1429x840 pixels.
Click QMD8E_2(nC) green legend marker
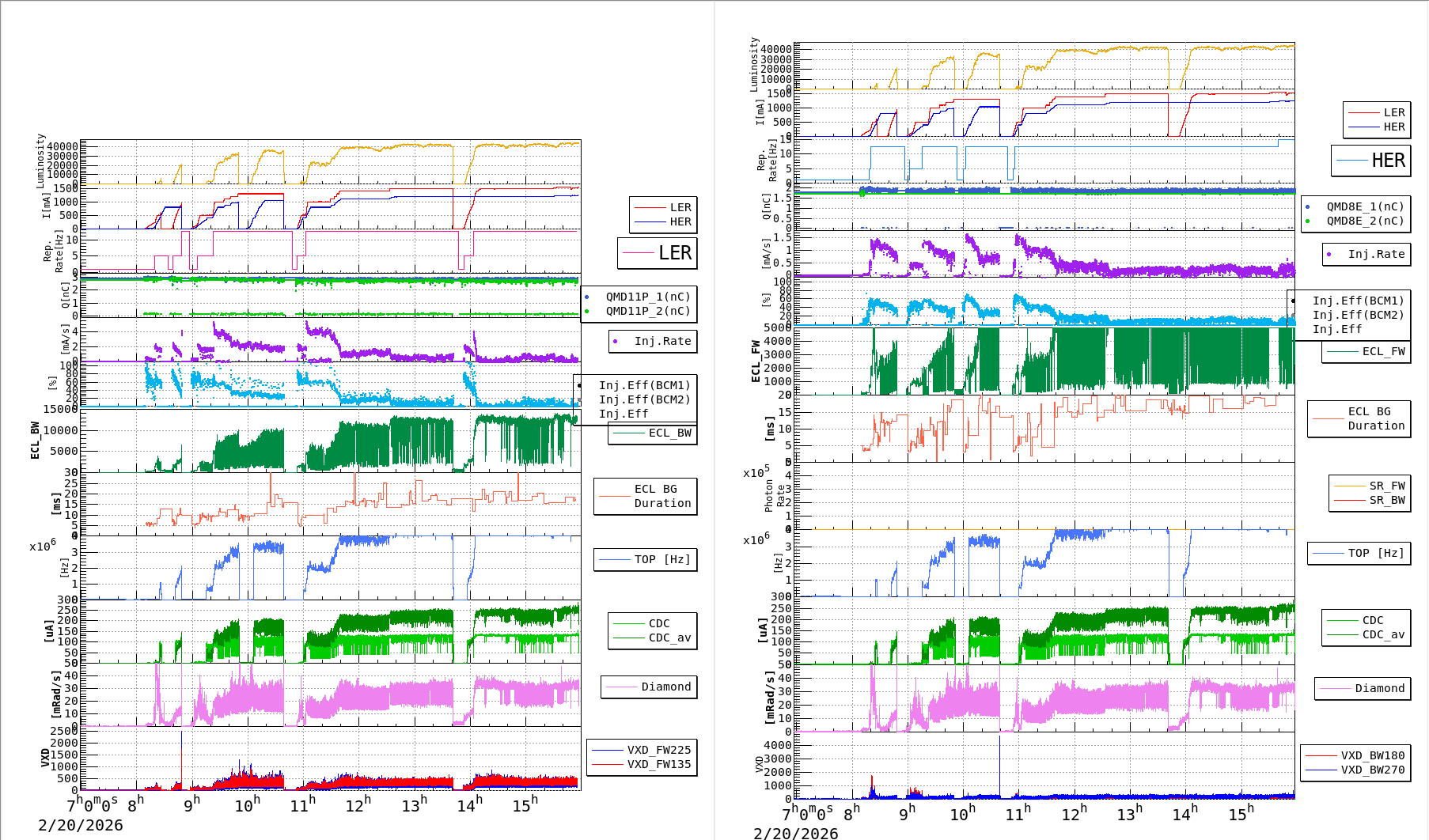tap(1307, 221)
